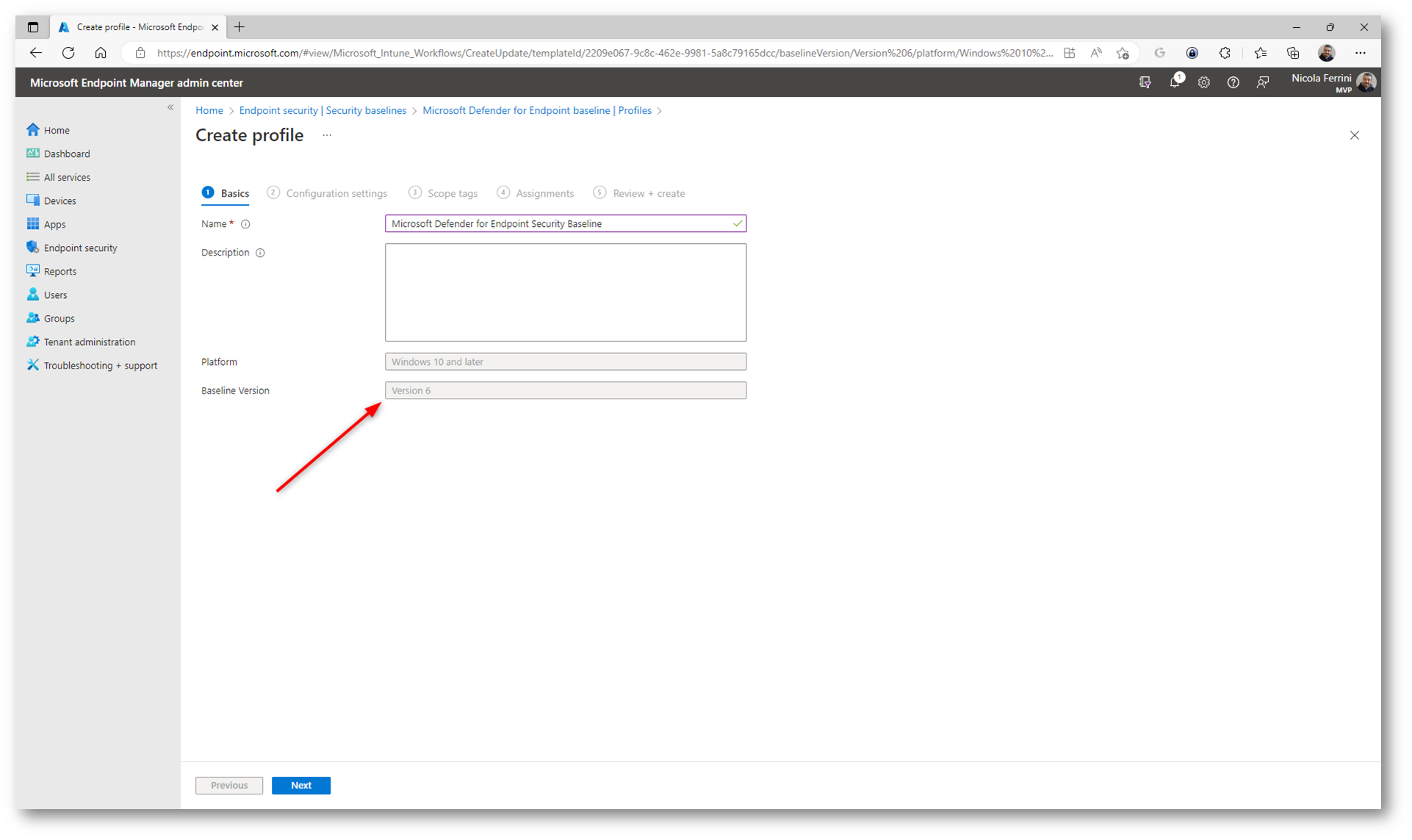Click inside the Name input field
The height and width of the screenshot is (840, 1412).
coord(566,223)
